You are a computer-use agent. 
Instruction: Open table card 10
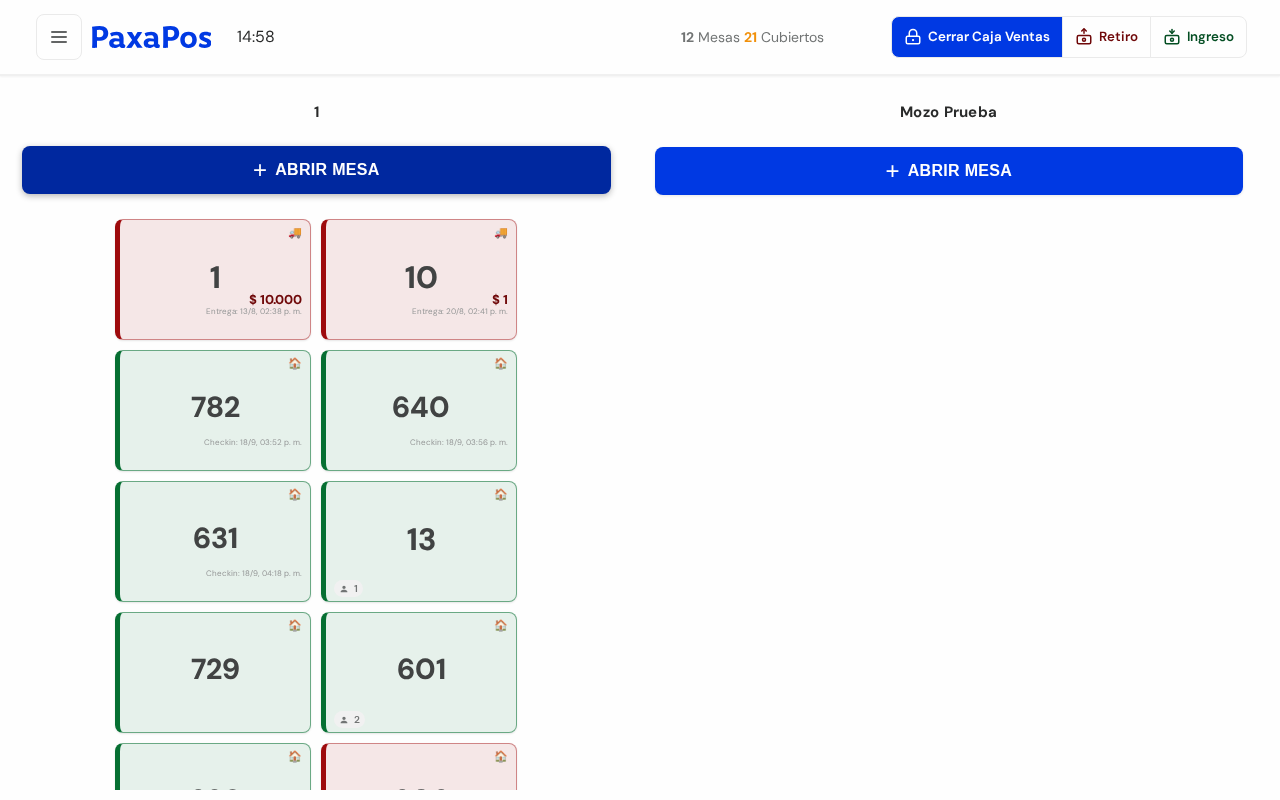pyautogui.click(x=419, y=280)
